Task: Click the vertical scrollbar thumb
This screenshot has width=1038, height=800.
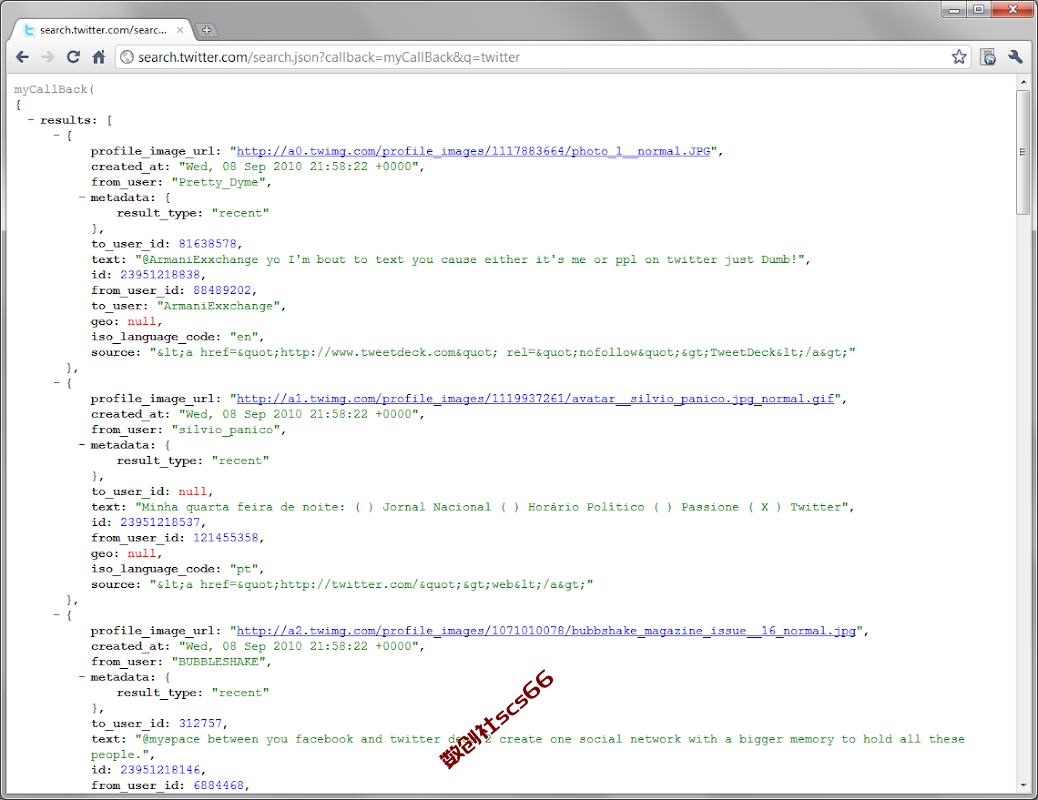Action: tap(1023, 152)
